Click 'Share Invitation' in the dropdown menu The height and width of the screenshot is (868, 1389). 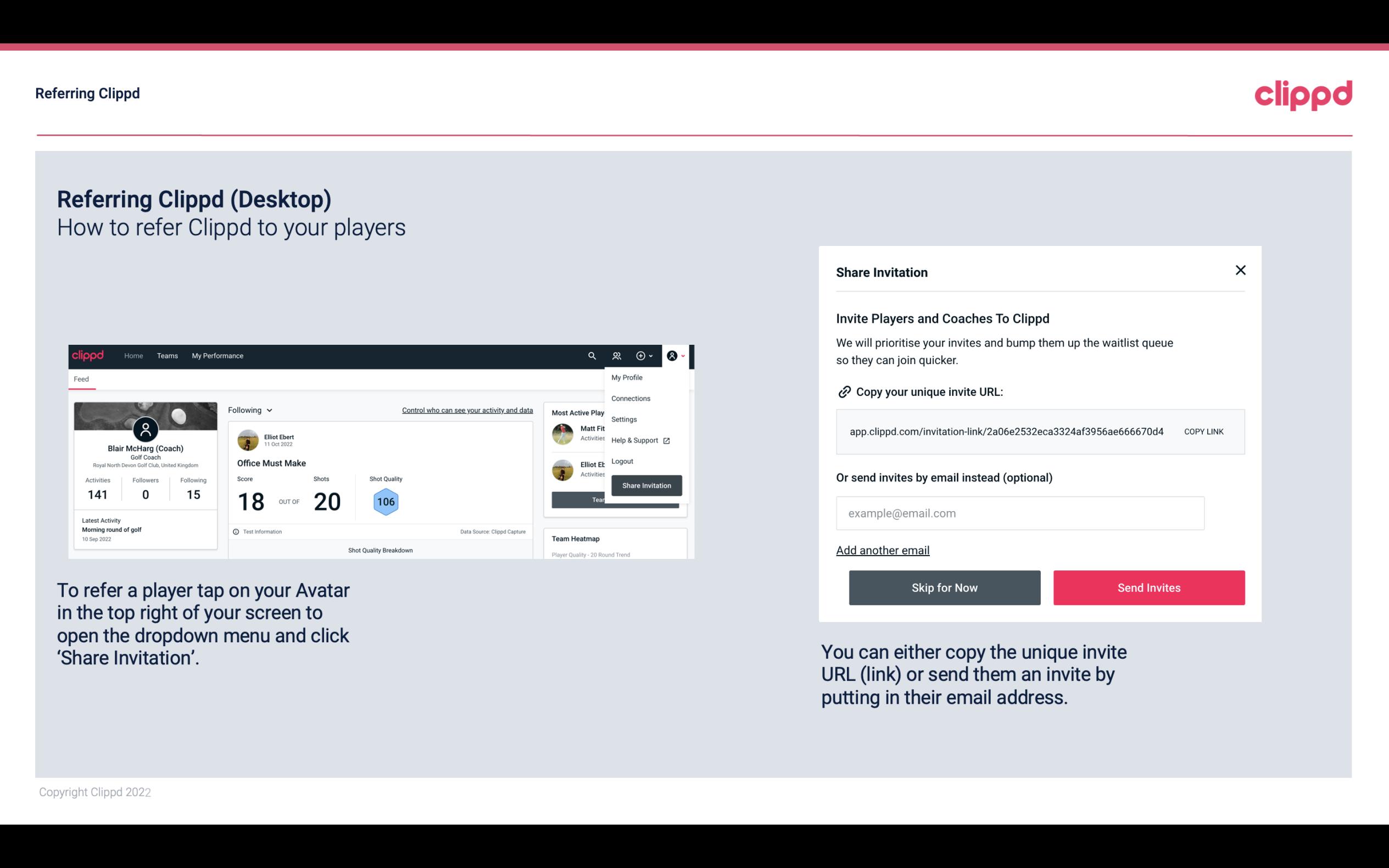(646, 485)
